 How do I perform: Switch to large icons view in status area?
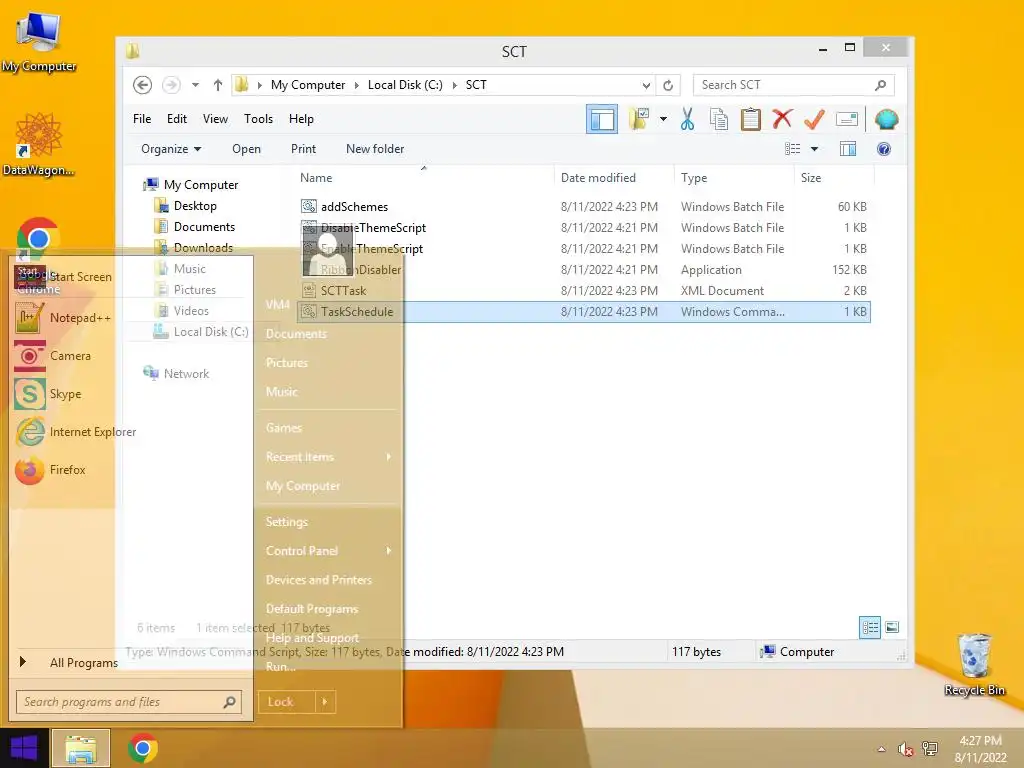coord(892,628)
